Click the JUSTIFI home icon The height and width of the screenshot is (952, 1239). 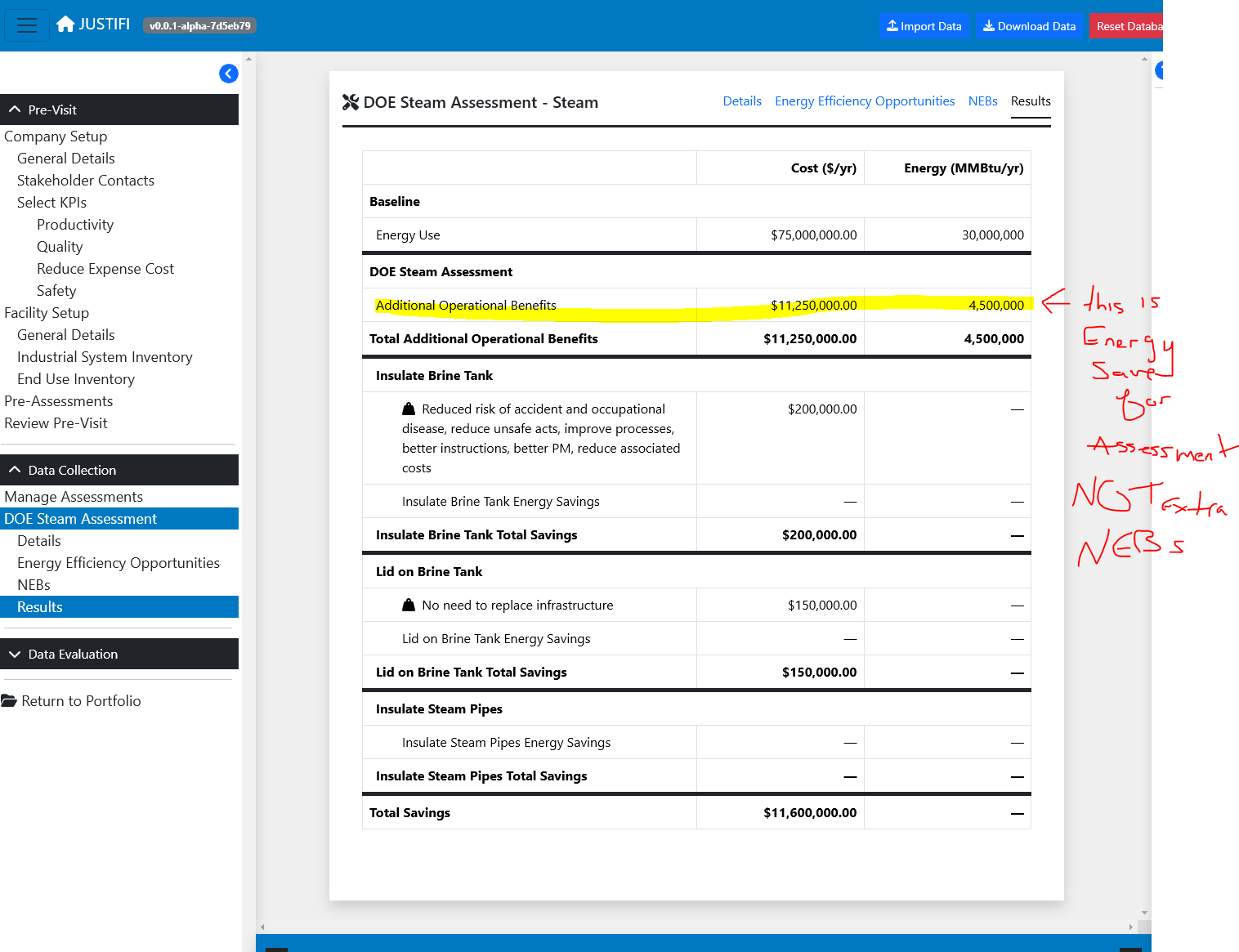click(65, 25)
